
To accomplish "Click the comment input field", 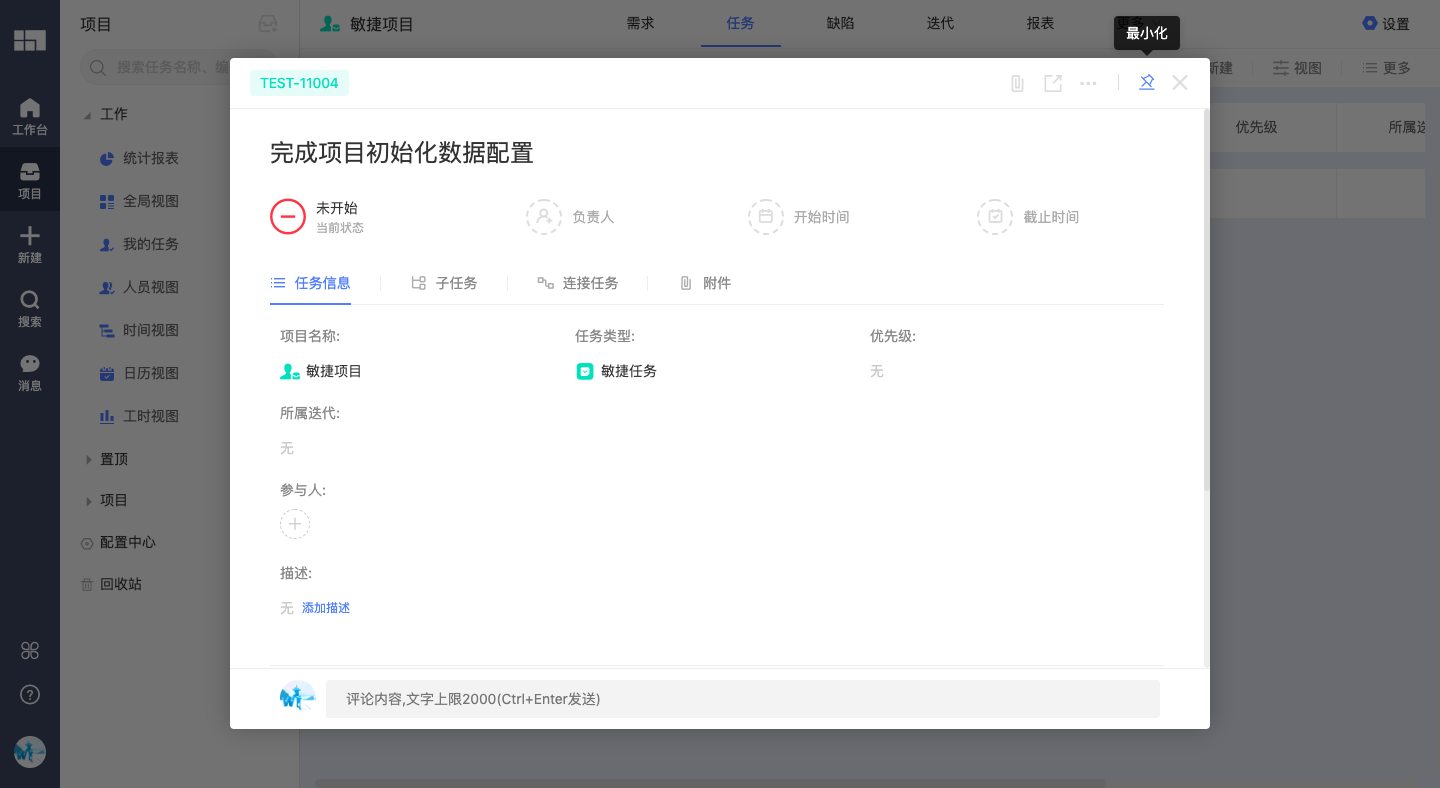I will [x=742, y=699].
